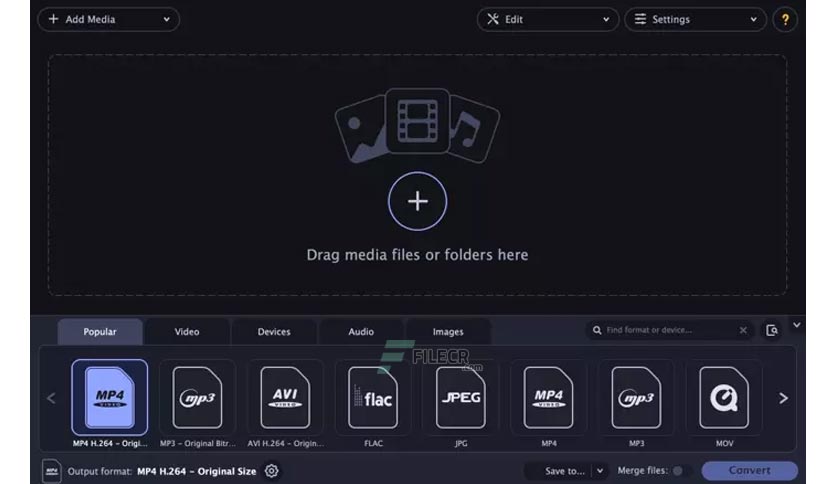Open help via the question mark
The image size is (836, 484).
(x=785, y=19)
